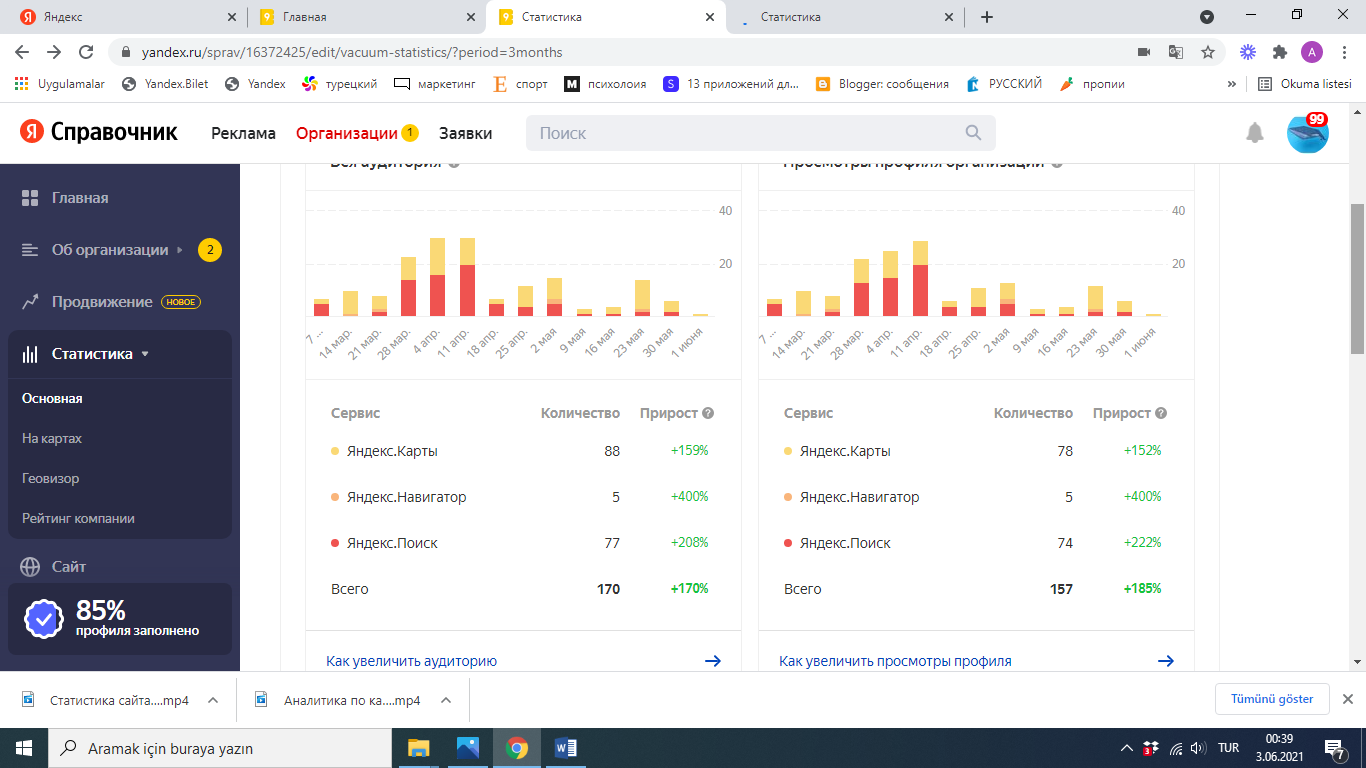Show hidden system tray icons
This screenshot has height=768, width=1366.
click(1127, 748)
